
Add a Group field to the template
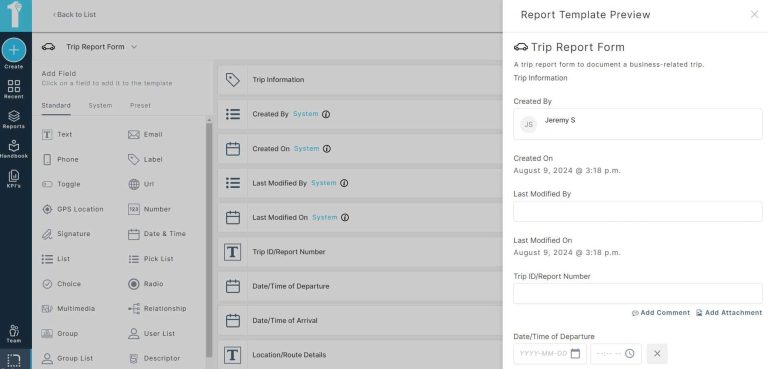60,334
